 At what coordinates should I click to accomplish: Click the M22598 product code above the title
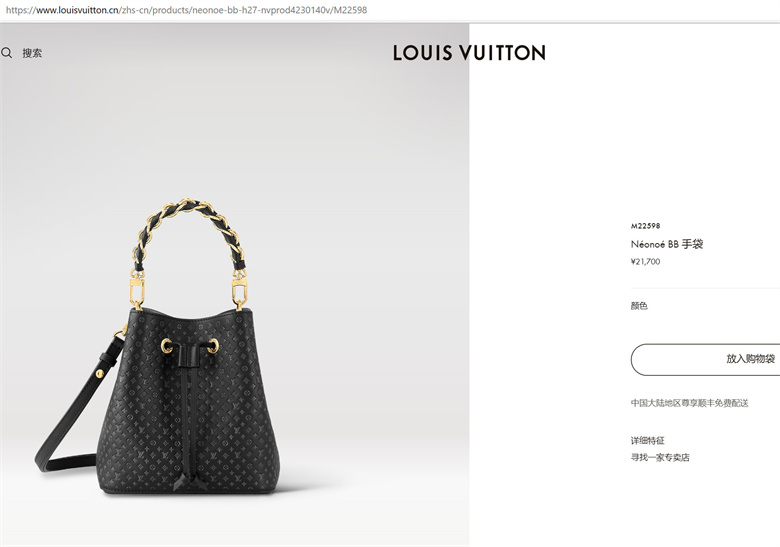point(645,226)
